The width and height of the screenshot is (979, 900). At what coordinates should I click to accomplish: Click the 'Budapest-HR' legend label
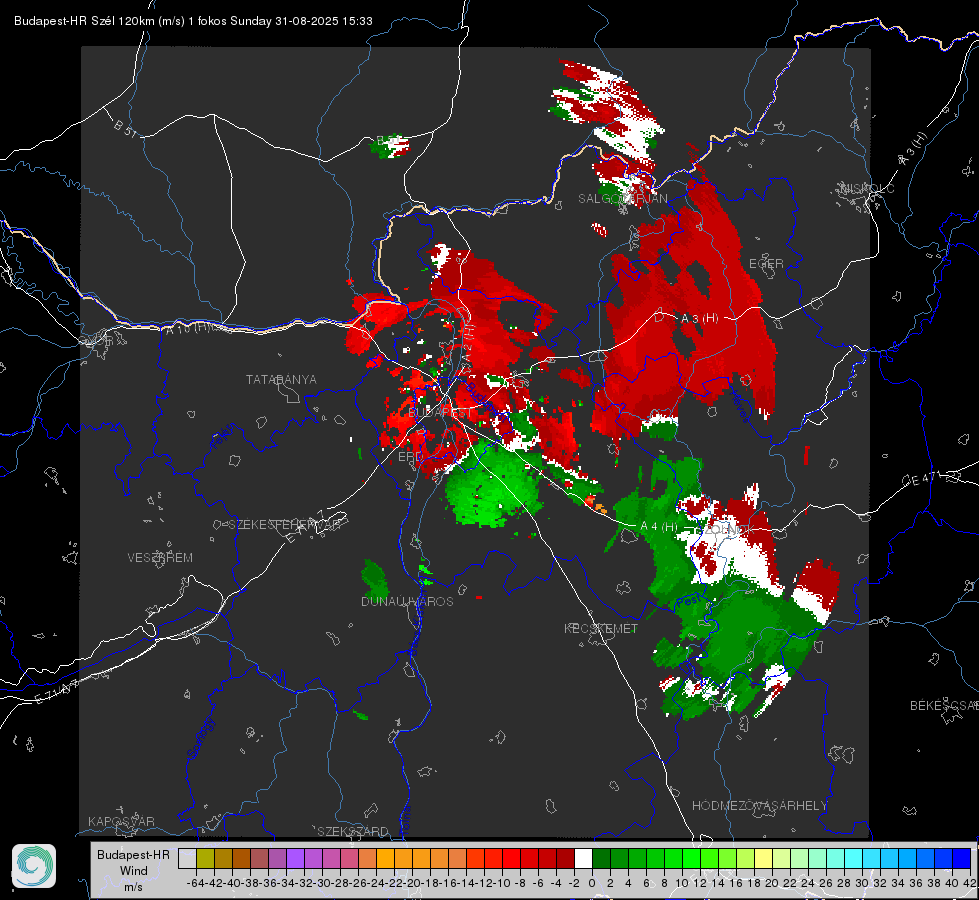point(133,855)
